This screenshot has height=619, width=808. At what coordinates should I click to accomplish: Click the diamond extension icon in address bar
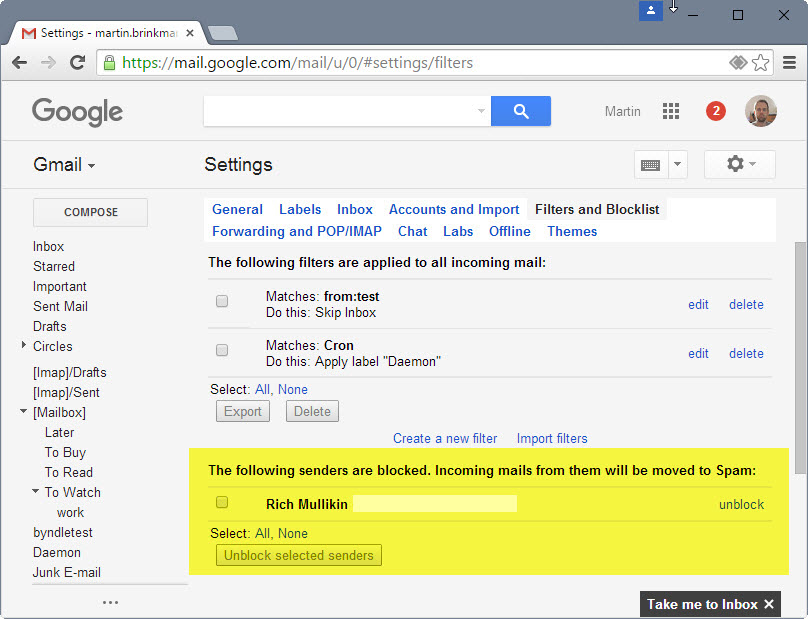tap(738, 63)
